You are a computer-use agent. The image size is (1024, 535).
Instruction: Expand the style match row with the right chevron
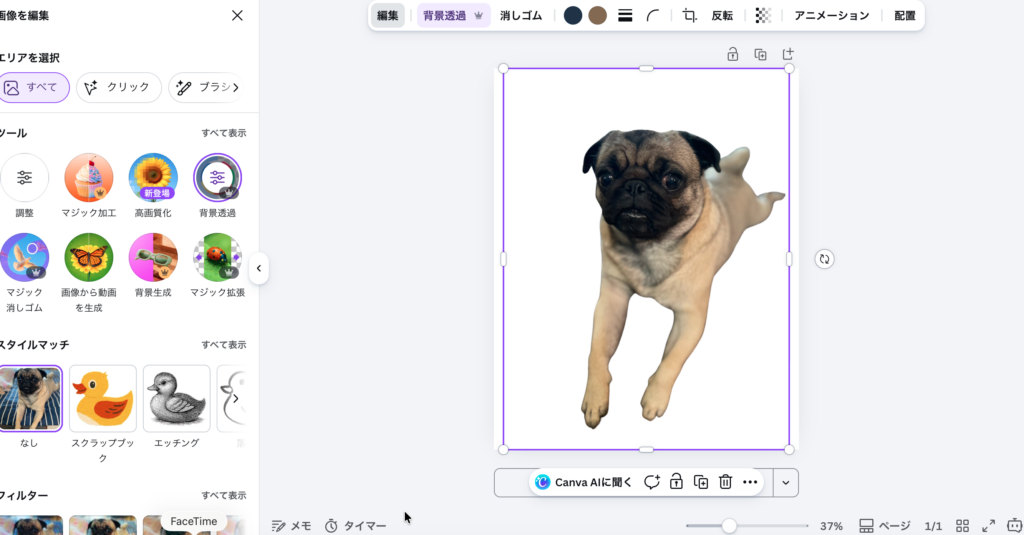point(236,398)
